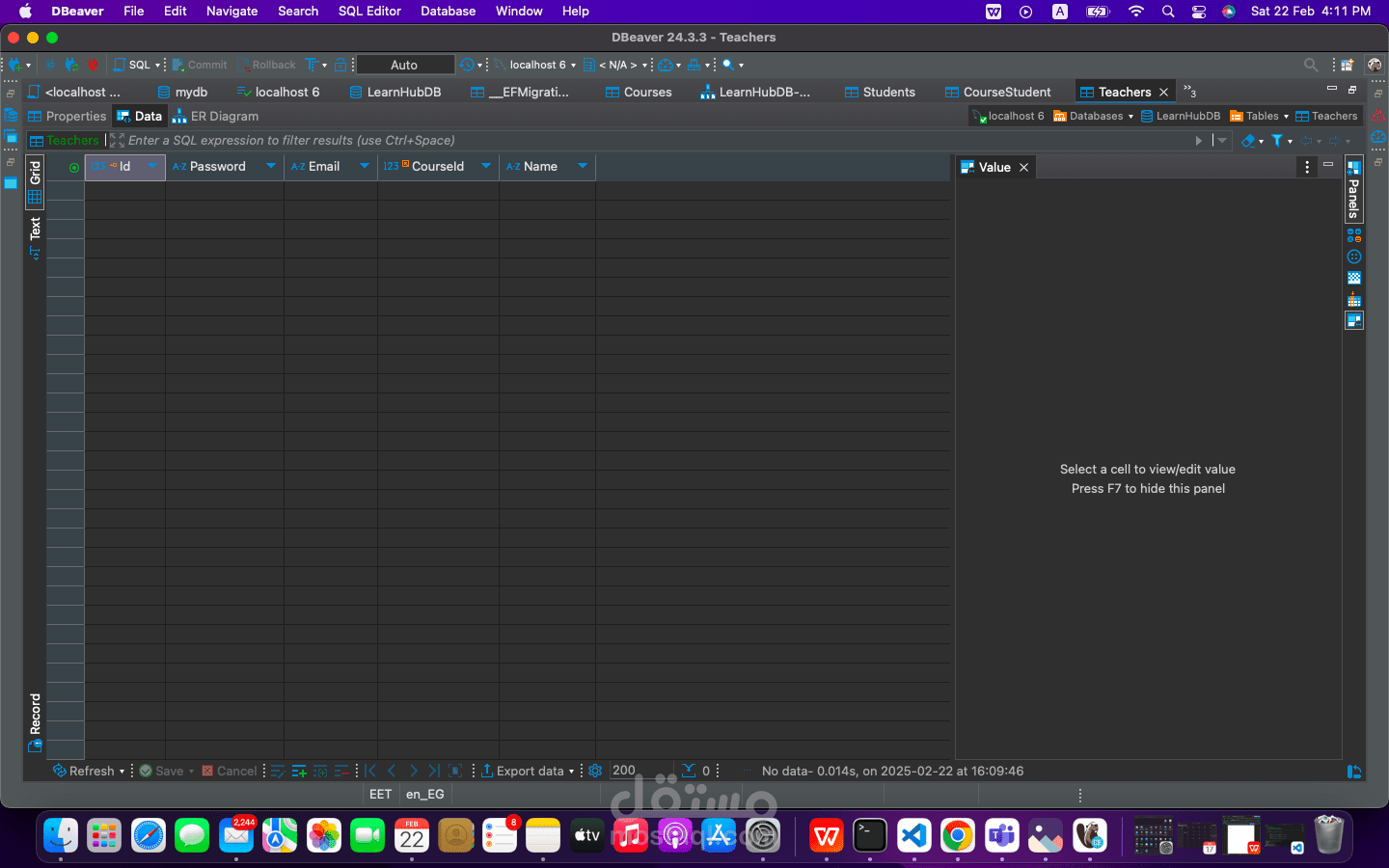
Task: Go to previous row arrow
Action: point(392,771)
